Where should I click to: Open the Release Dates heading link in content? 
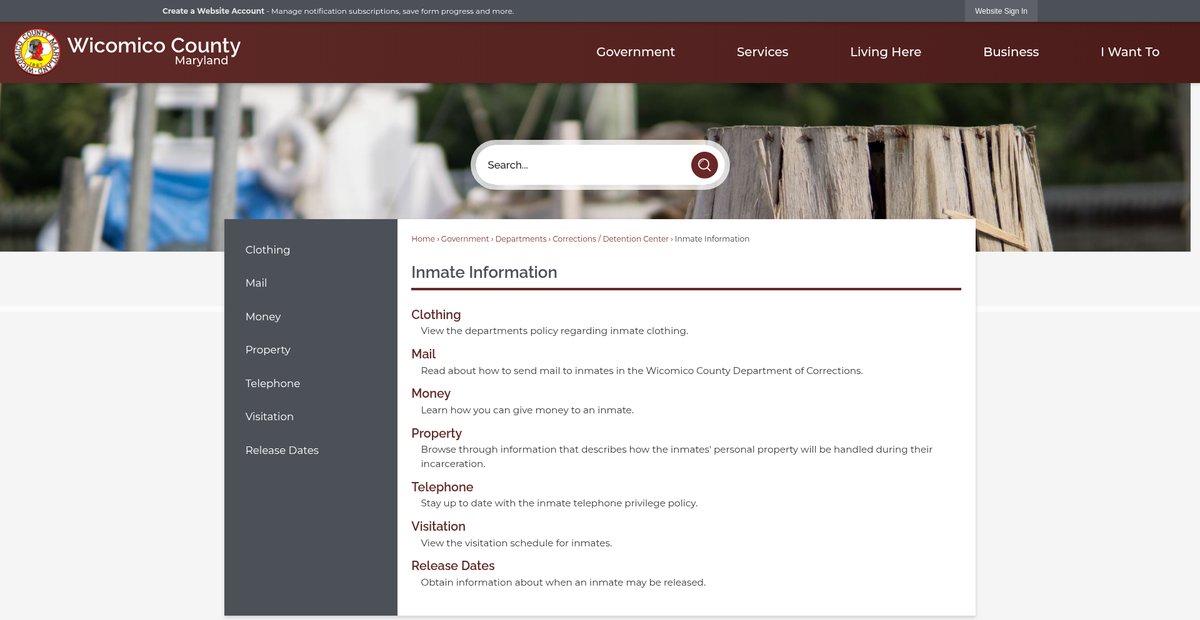[453, 566]
